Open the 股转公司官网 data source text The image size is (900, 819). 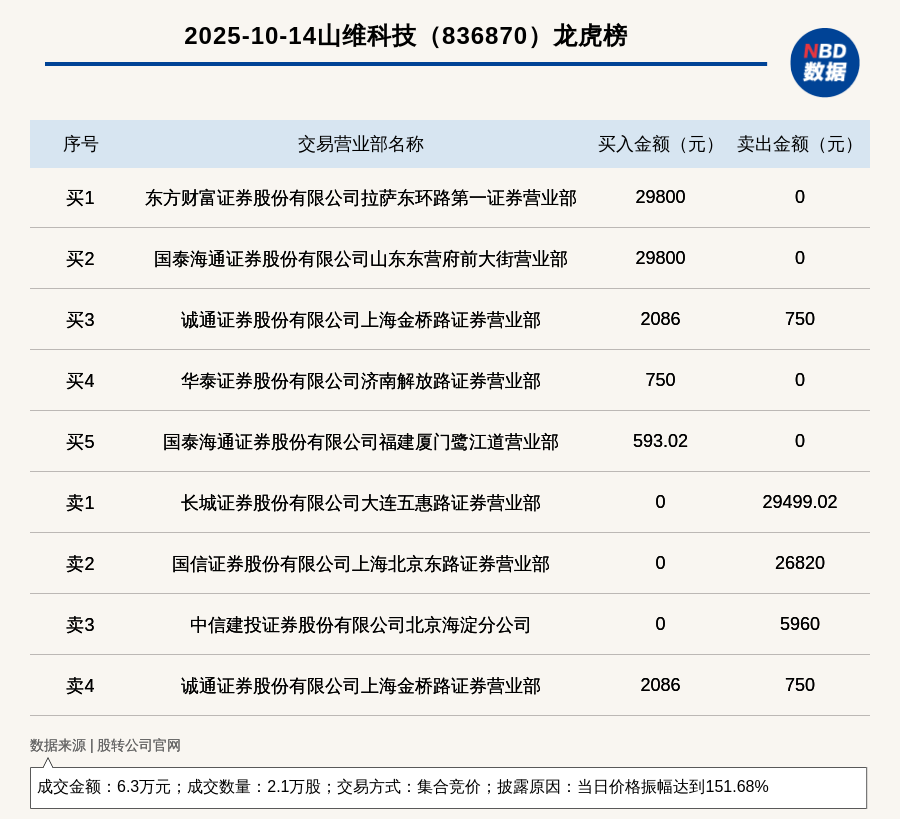tap(139, 745)
